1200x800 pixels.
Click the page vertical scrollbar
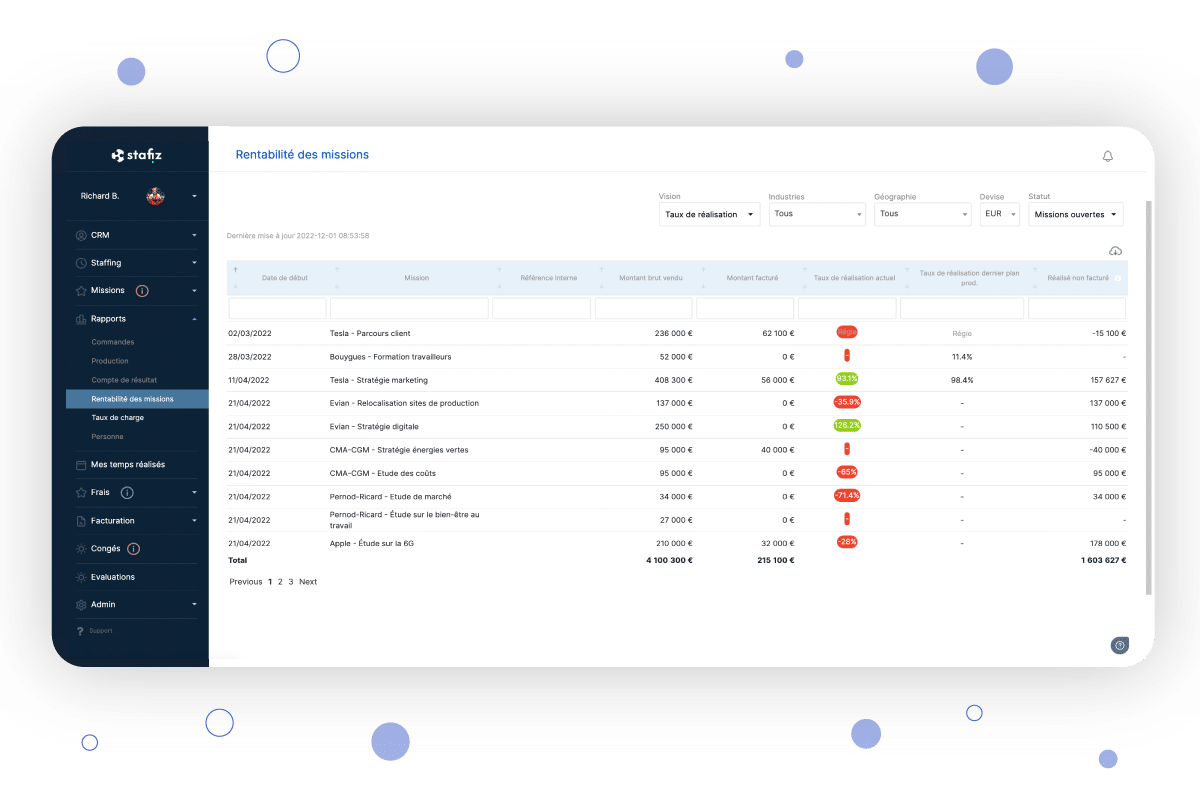coord(1148,397)
